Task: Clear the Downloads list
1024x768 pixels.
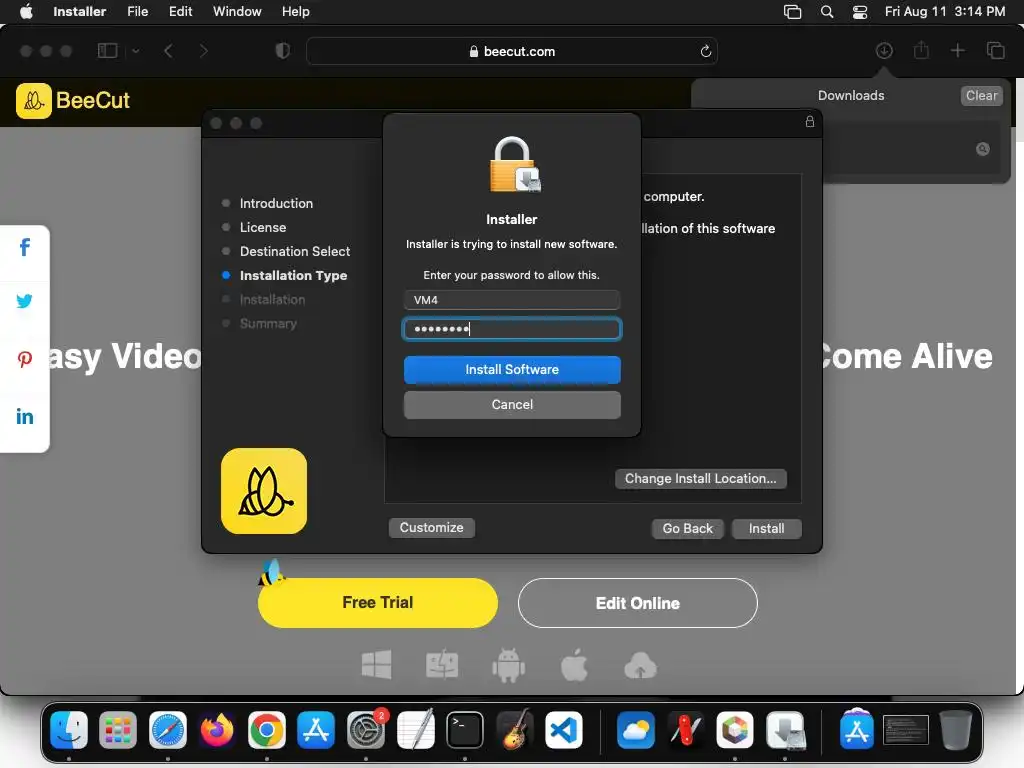Action: tap(981, 95)
